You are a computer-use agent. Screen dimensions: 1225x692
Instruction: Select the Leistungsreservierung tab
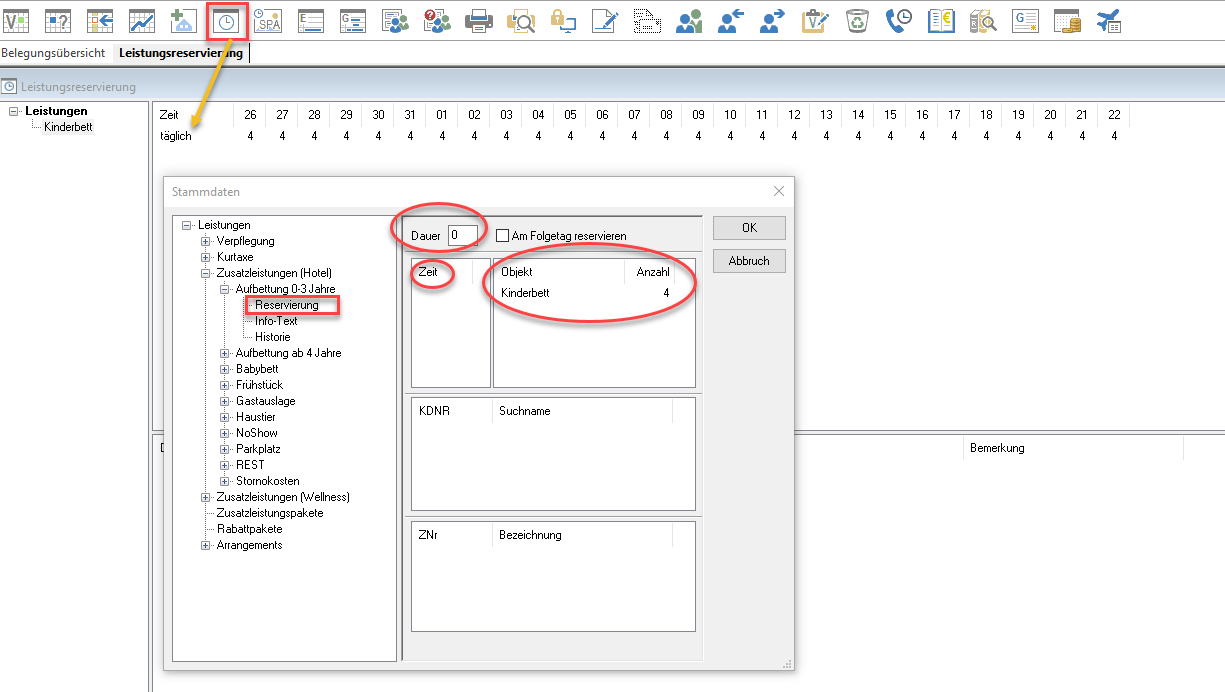coord(180,53)
